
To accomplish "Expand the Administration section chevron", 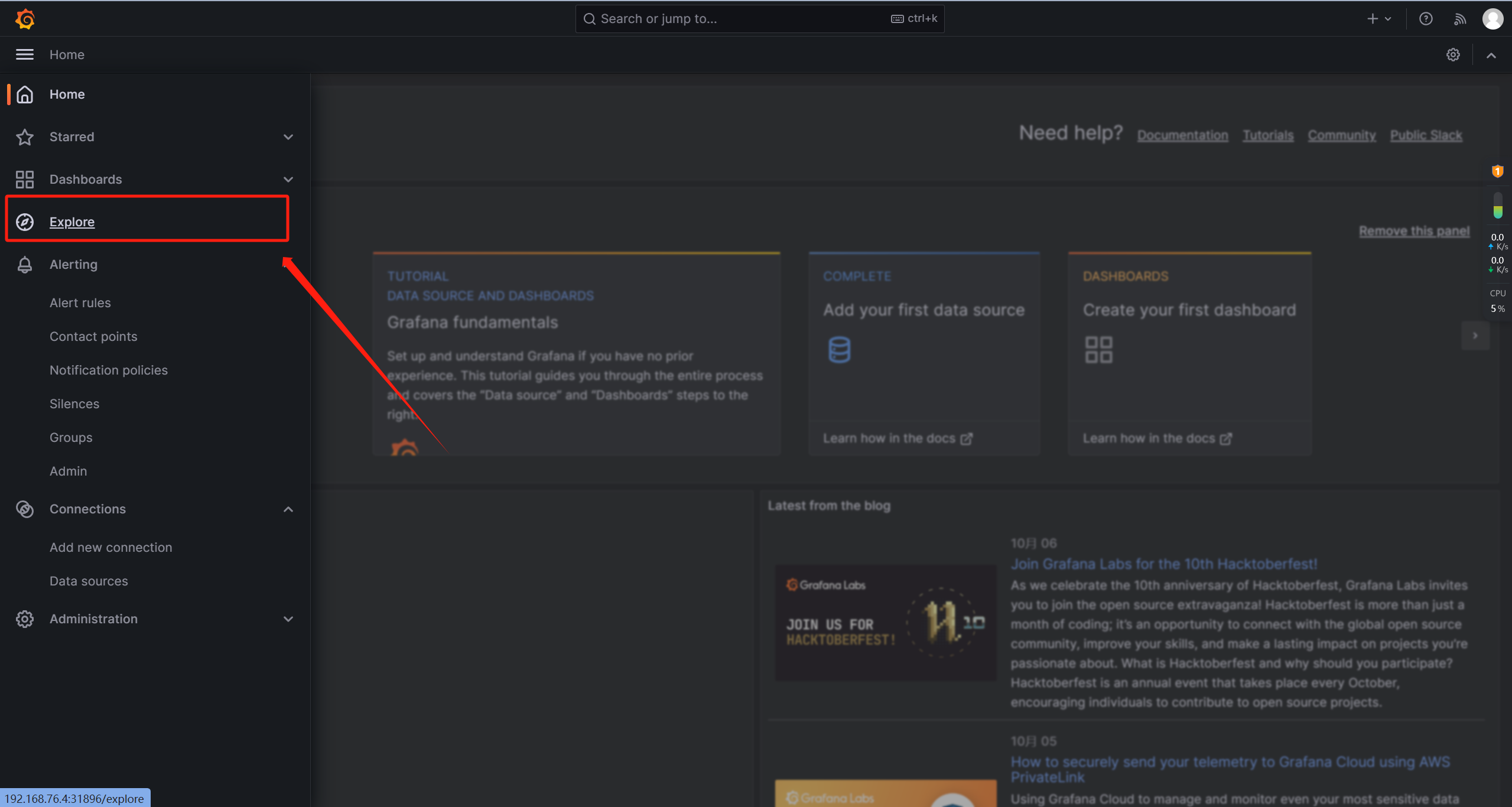I will pyautogui.click(x=288, y=619).
